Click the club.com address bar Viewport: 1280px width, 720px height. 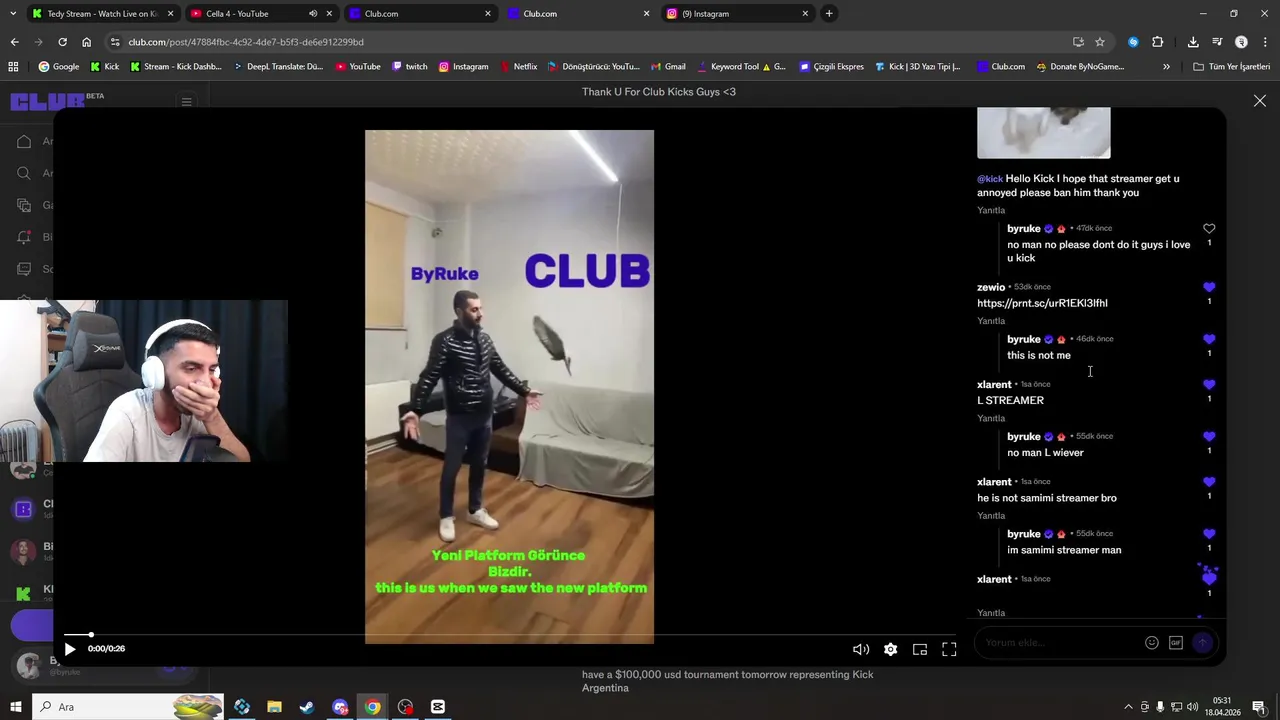pos(590,42)
